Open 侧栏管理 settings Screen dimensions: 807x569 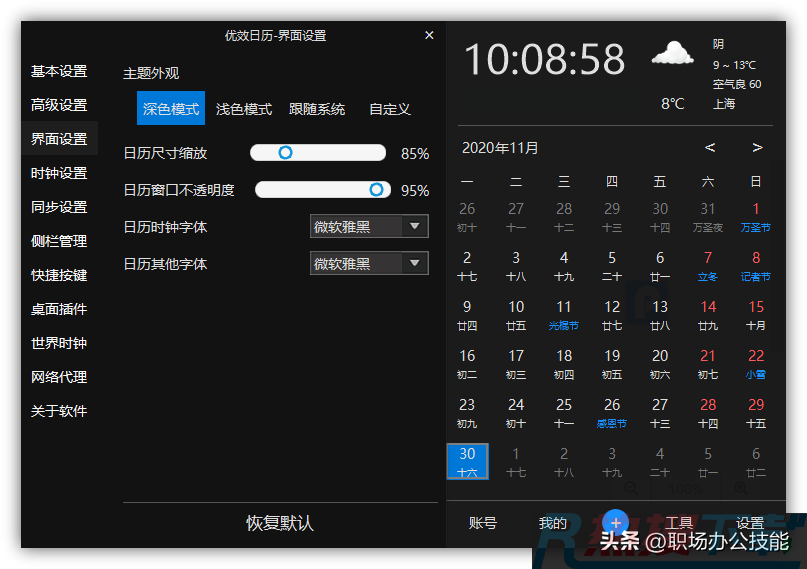click(x=59, y=241)
